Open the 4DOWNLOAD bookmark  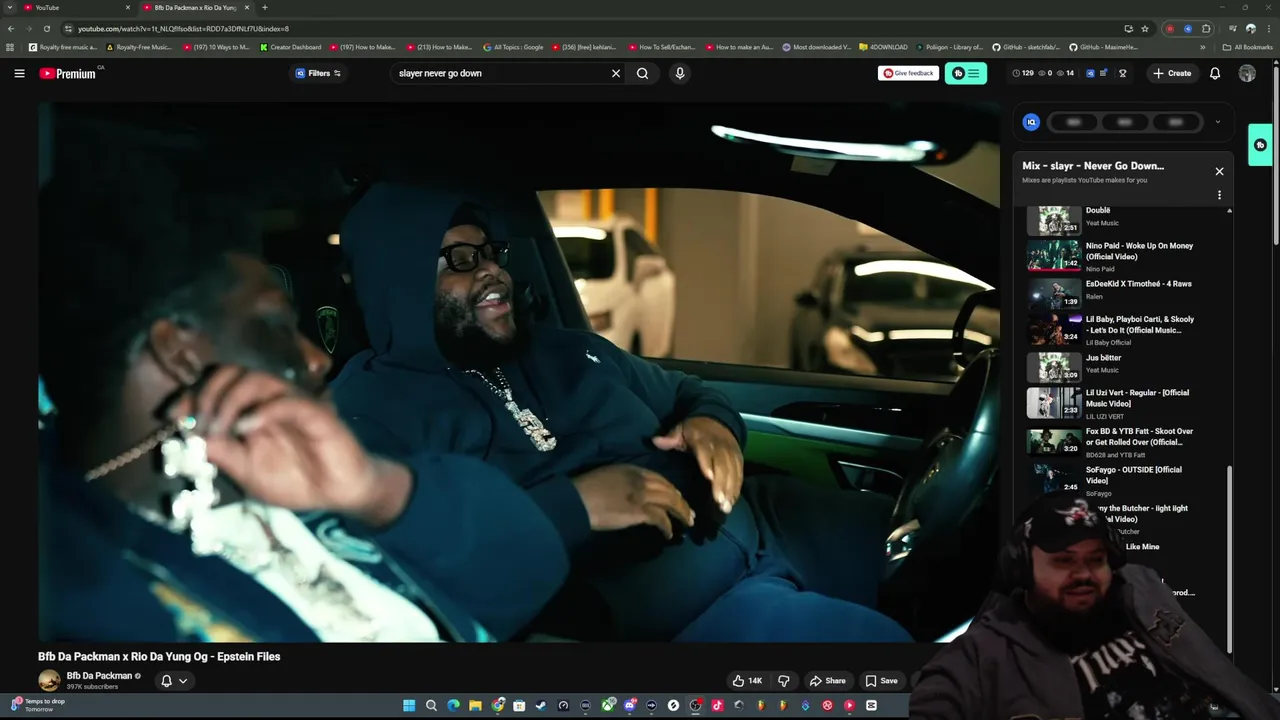[884, 47]
